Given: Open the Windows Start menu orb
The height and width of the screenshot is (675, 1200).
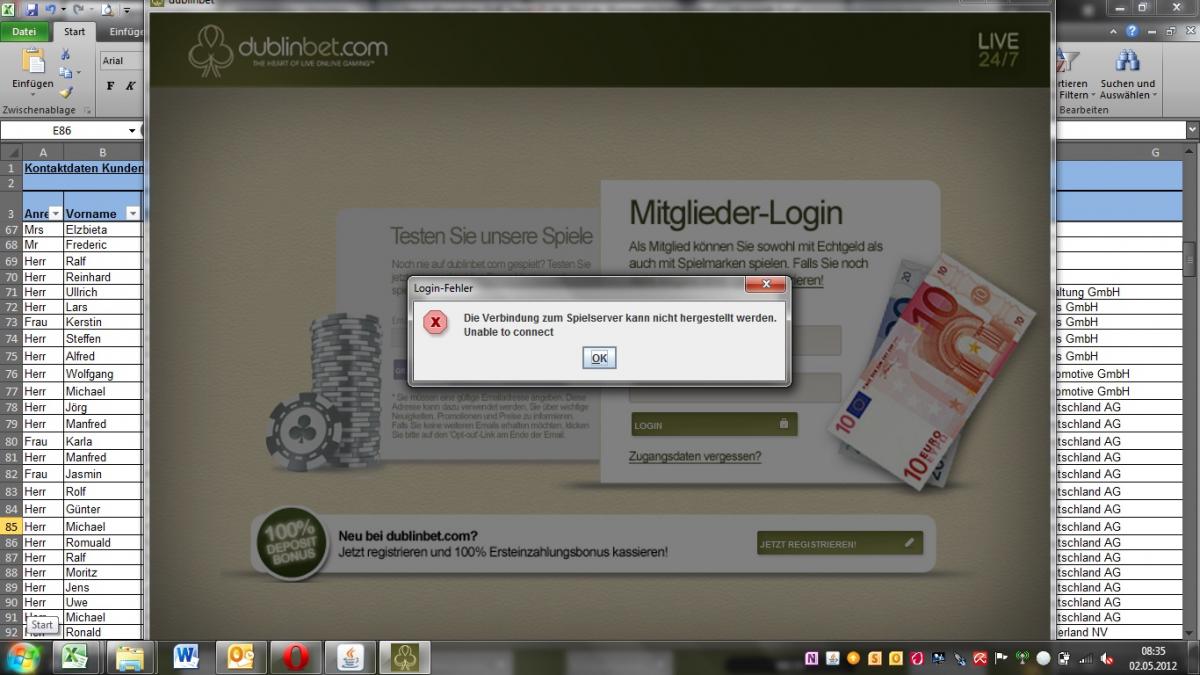Looking at the screenshot, I should tap(22, 657).
